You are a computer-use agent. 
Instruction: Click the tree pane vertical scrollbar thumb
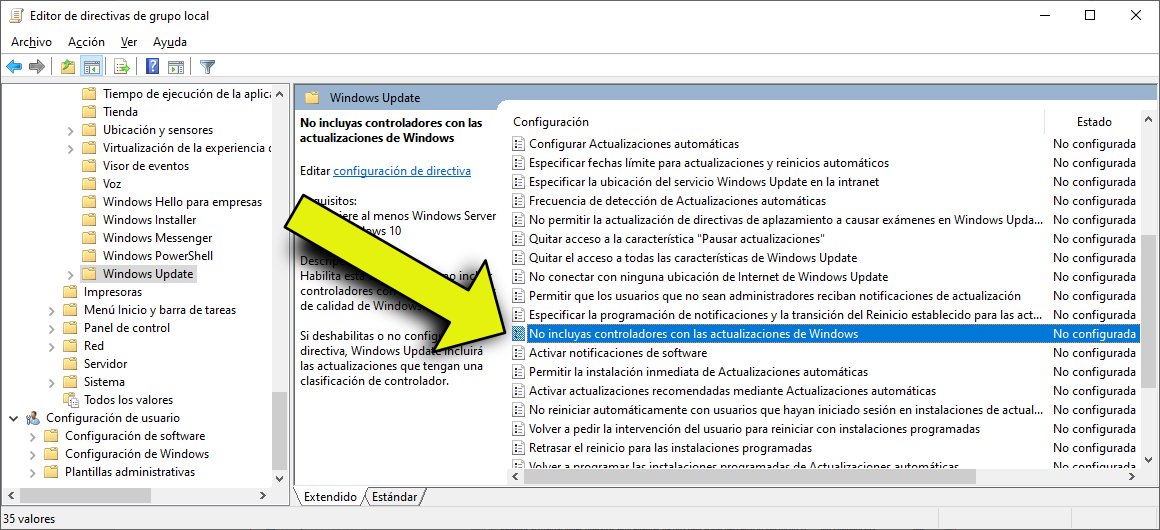point(279,430)
